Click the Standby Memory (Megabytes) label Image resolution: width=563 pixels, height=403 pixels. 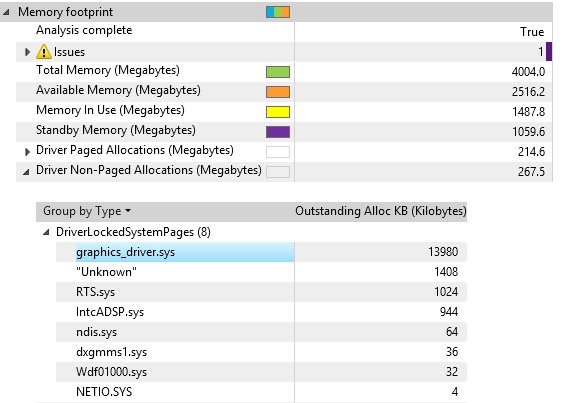(x=116, y=130)
